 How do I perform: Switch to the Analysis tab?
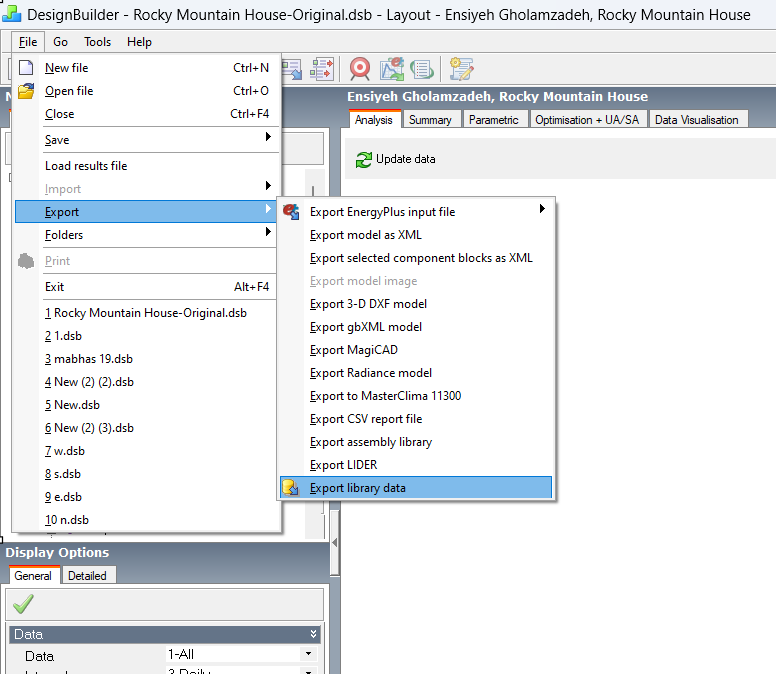tap(374, 120)
